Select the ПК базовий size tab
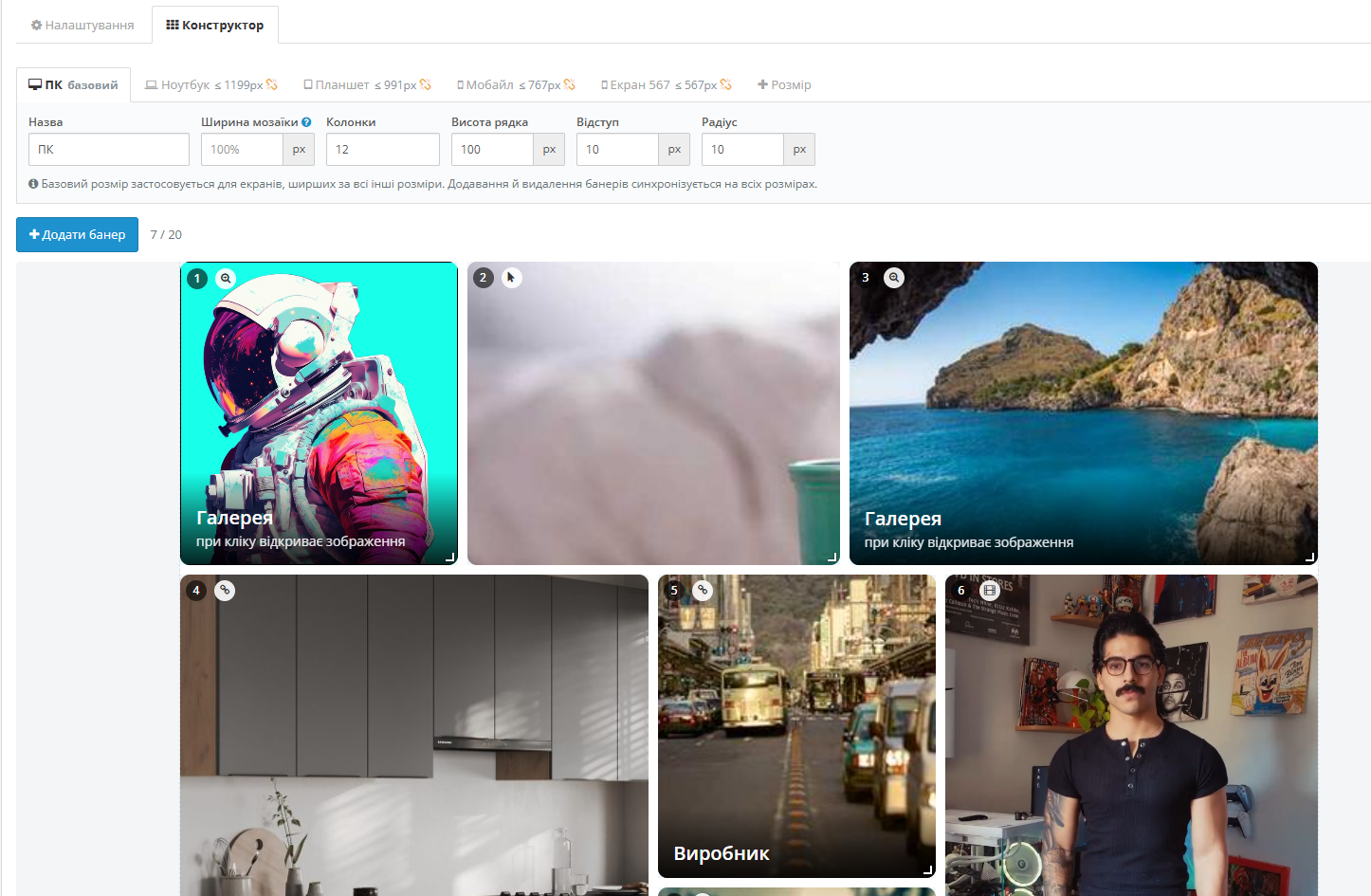1371x896 pixels. click(x=74, y=84)
